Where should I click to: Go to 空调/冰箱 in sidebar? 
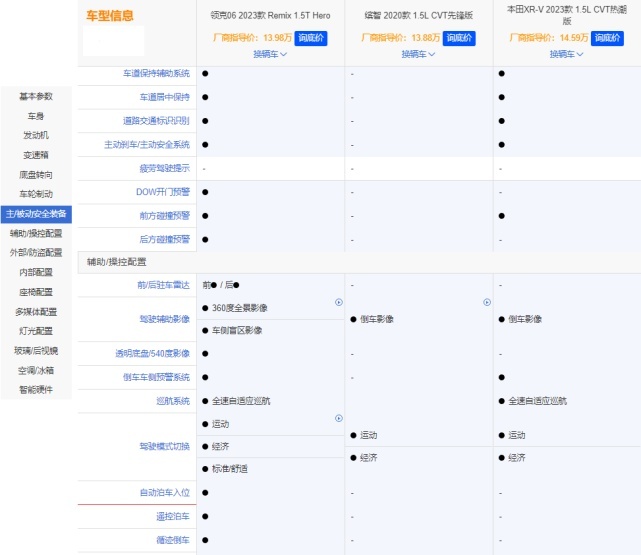coord(36,371)
